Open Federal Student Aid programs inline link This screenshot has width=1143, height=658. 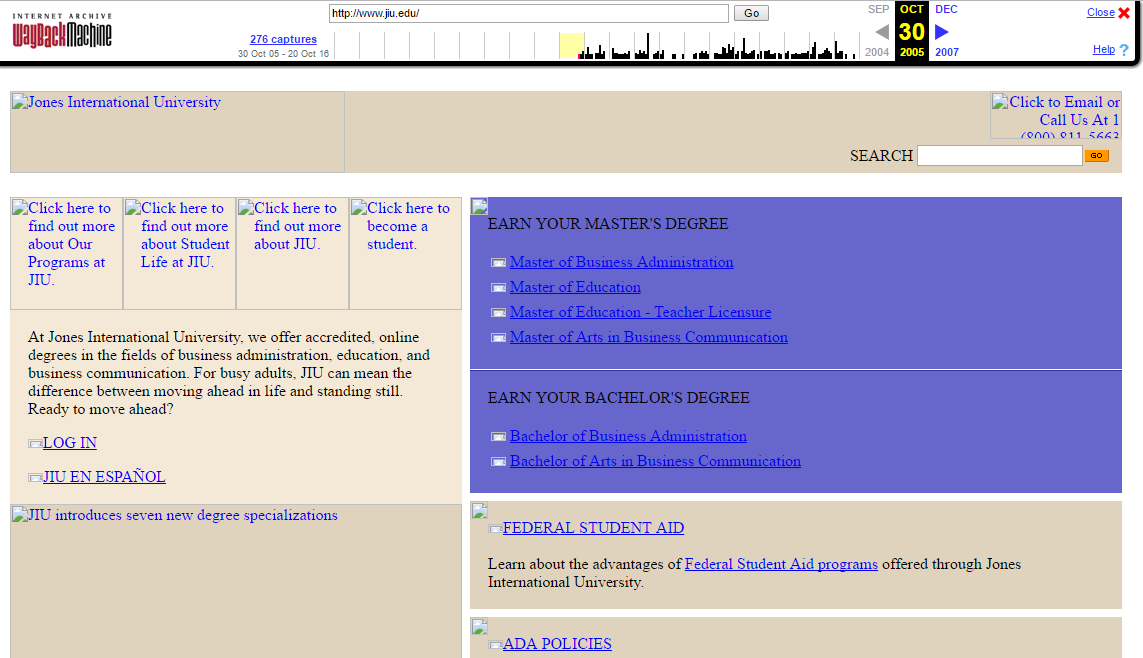(x=781, y=564)
